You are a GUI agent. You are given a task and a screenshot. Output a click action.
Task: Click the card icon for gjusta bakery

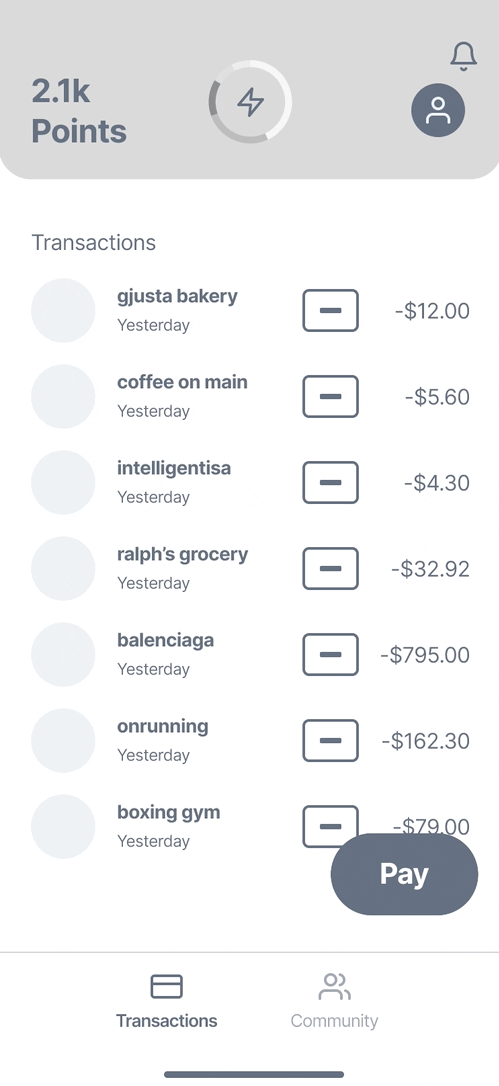pyautogui.click(x=331, y=310)
